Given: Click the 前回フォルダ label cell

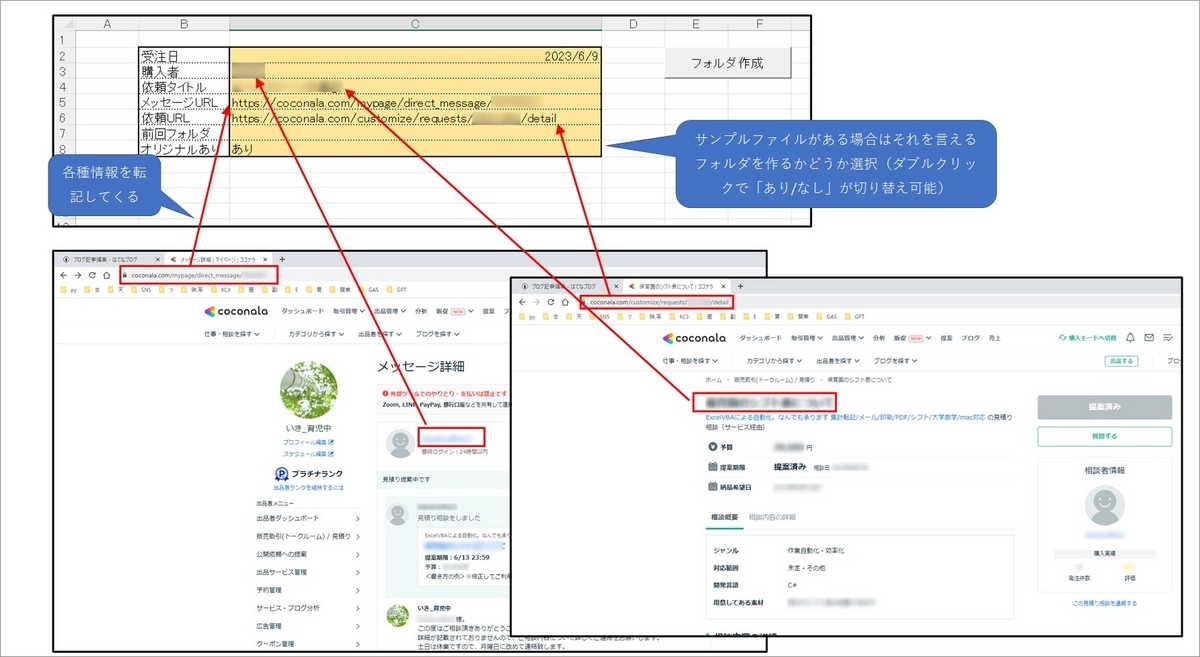Looking at the screenshot, I should pyautogui.click(x=184, y=133).
